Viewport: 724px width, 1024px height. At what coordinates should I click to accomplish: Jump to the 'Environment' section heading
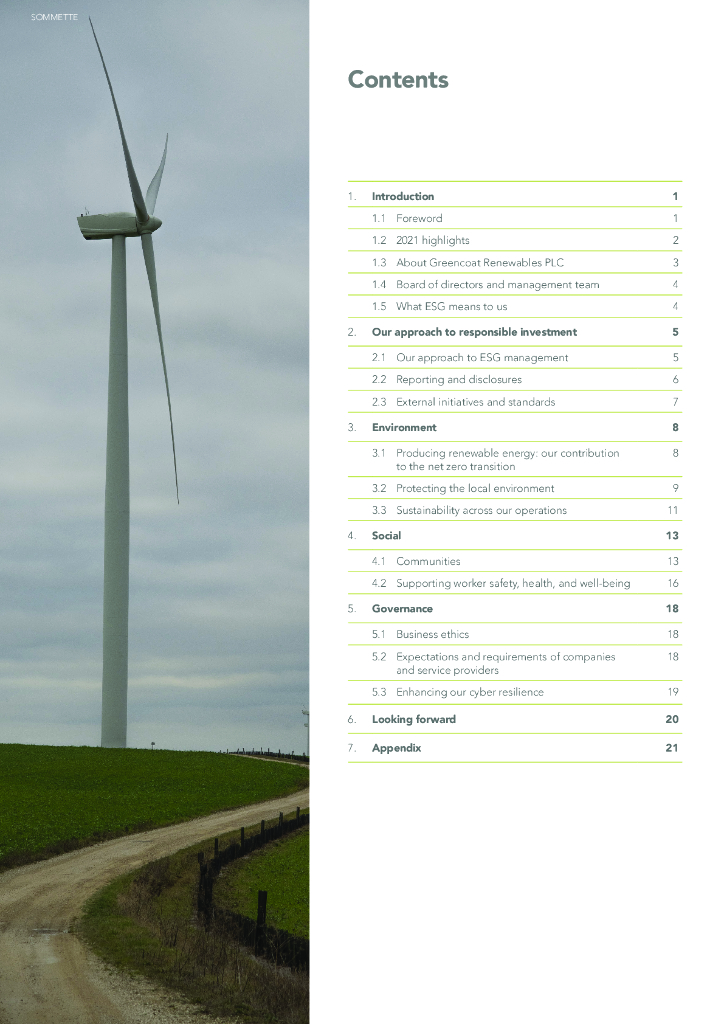coord(514,427)
